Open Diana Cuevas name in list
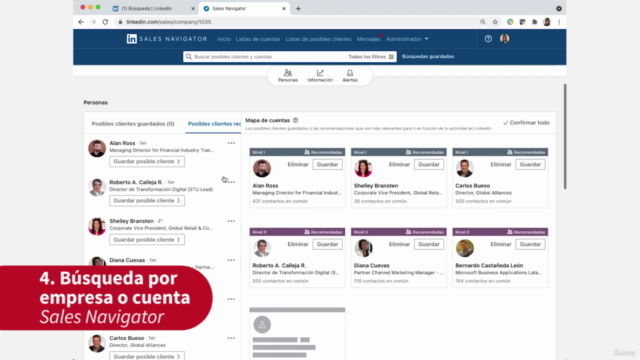Screen dimensions: 640x360 [x=127, y=260]
